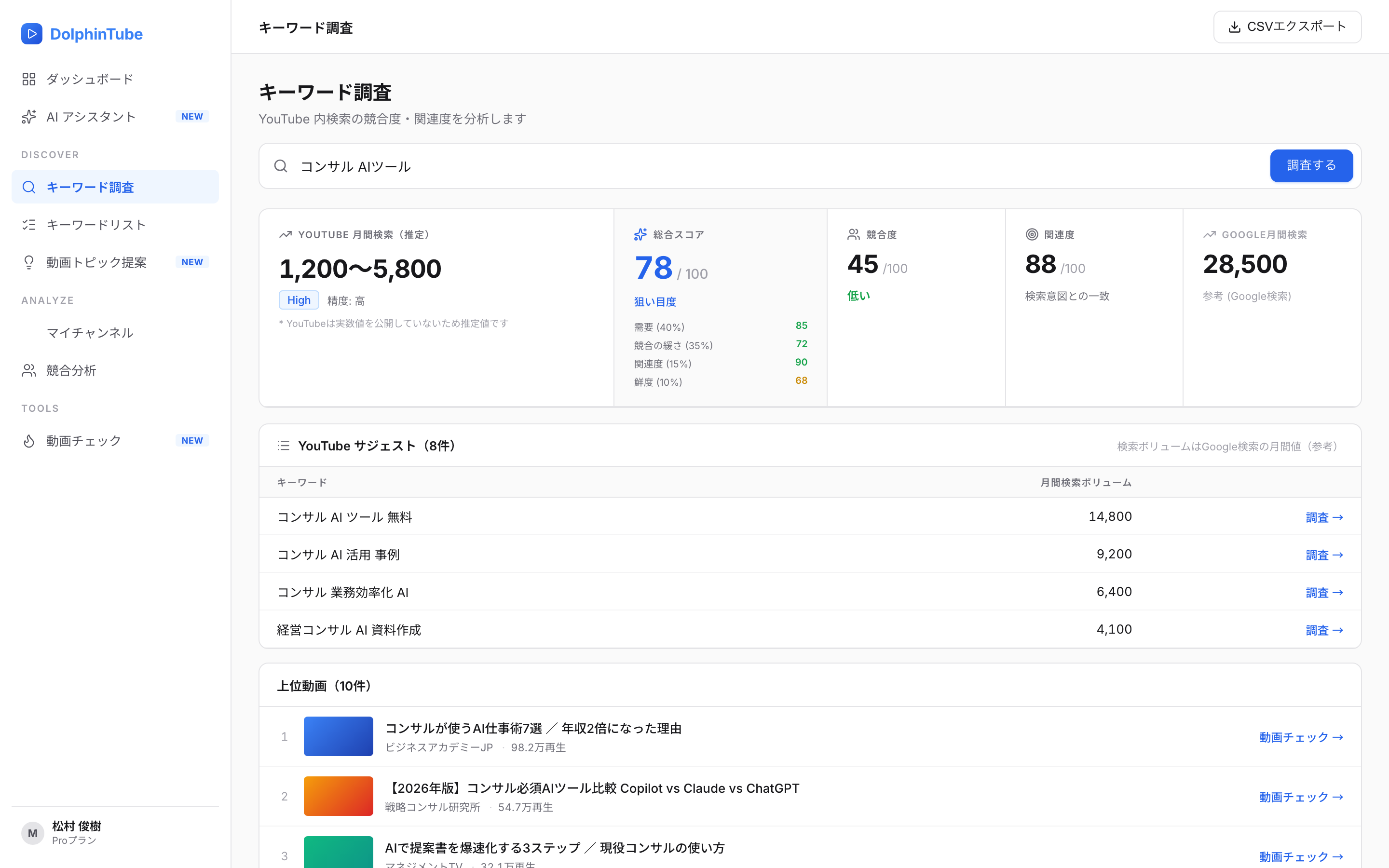Click the 月間検索ボリューム column header
Viewport: 1389px width, 868px height.
click(x=1086, y=482)
